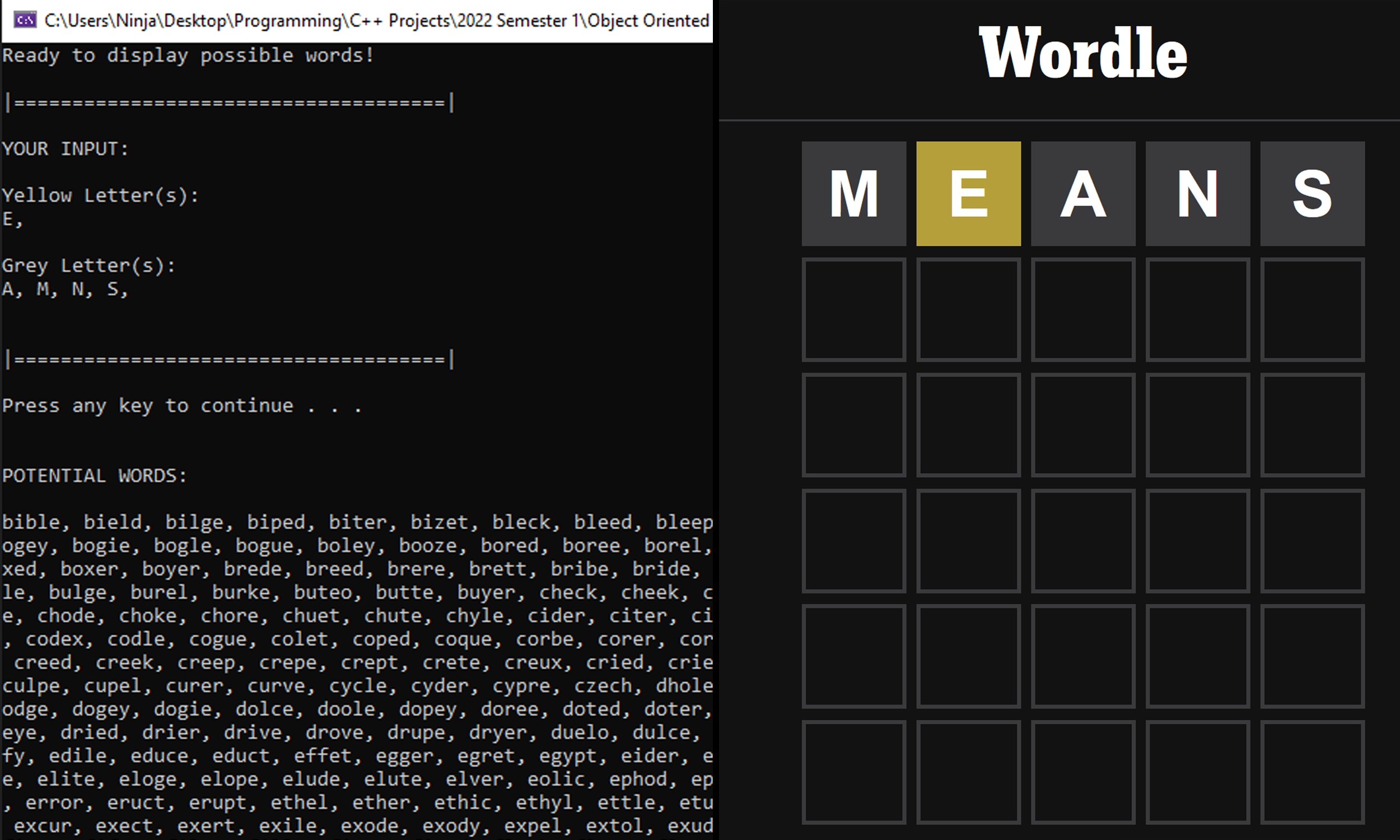Click the word 'cycle' in console

pyautogui.click(x=358, y=687)
